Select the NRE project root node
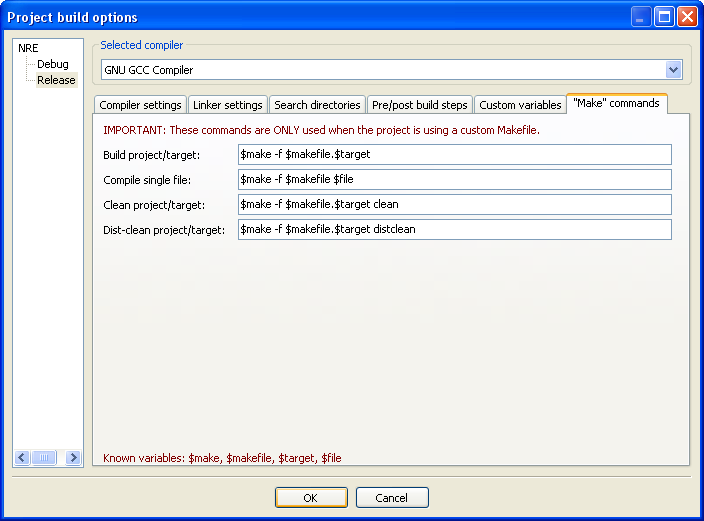704x521 pixels. [x=28, y=48]
